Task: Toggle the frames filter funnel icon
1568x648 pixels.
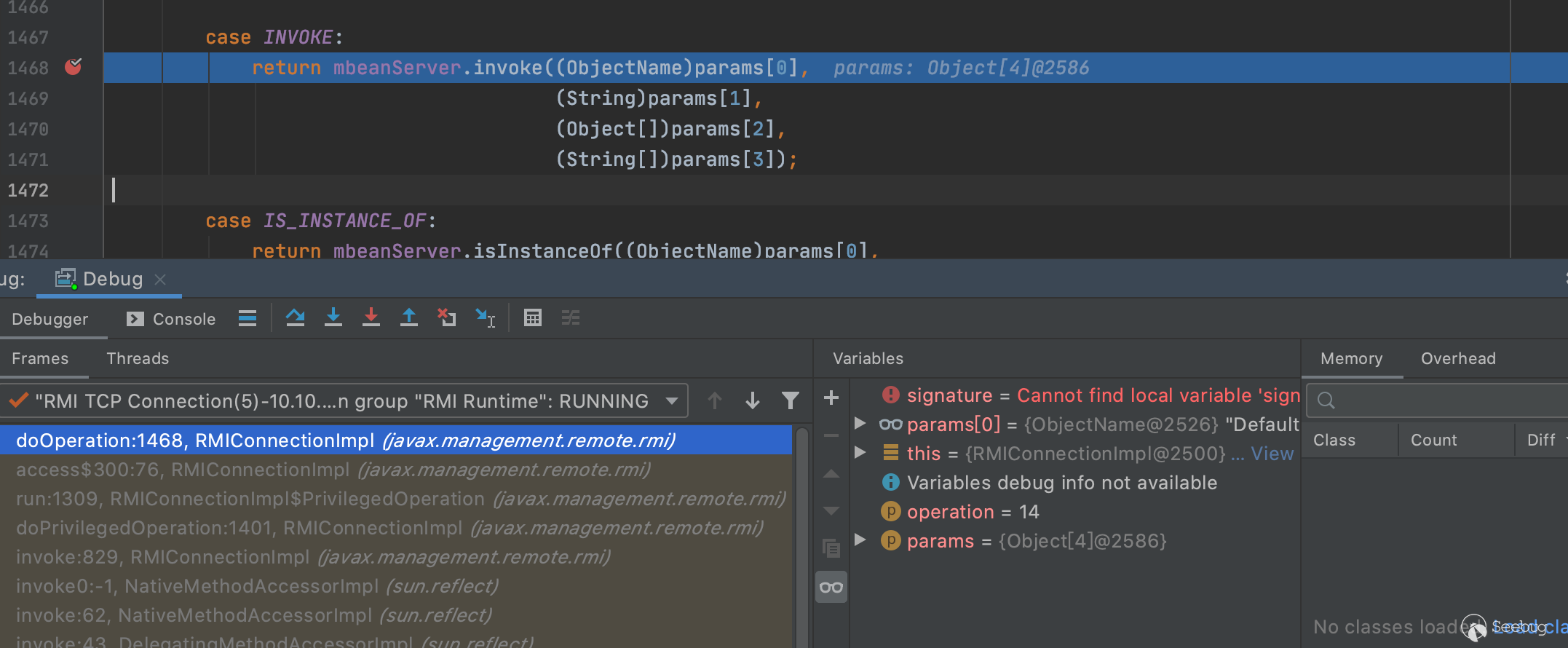Action: coord(791,400)
